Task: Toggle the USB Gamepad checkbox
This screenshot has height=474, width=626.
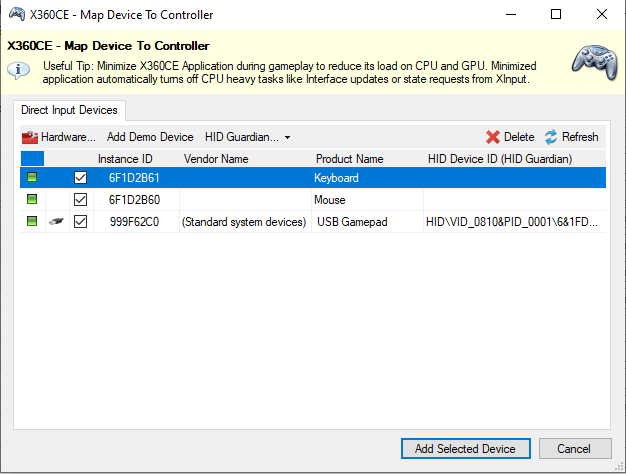Action: click(81, 222)
